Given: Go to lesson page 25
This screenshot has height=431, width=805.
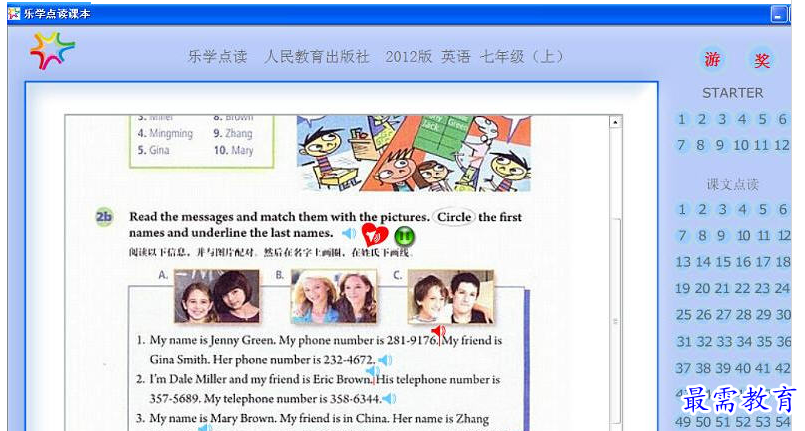Looking at the screenshot, I should point(683,315).
